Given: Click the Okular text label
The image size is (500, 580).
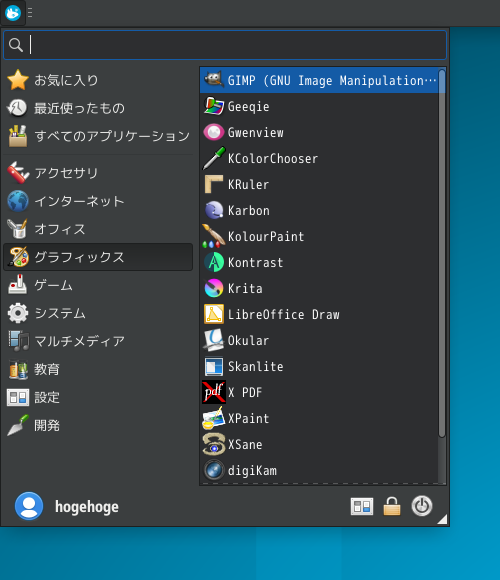Looking at the screenshot, I should tap(249, 340).
